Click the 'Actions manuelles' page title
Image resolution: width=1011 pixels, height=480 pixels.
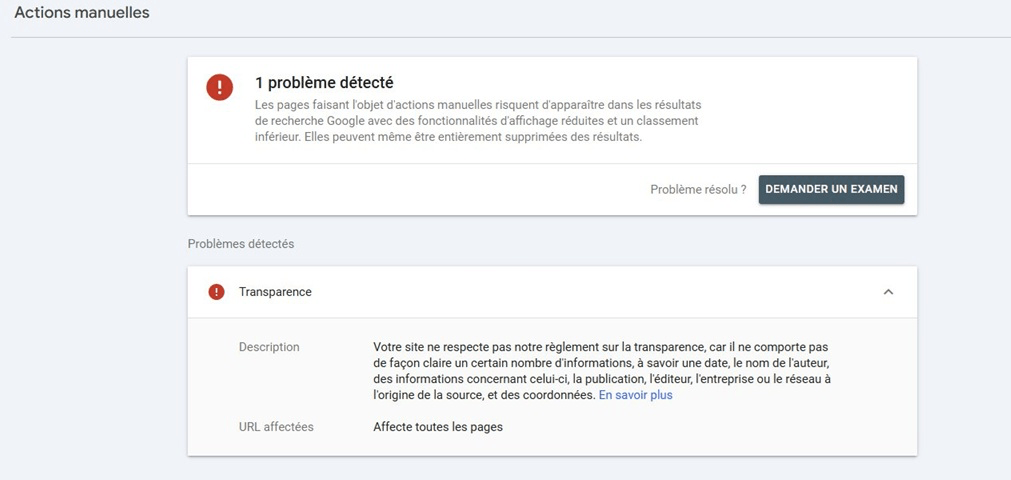(x=82, y=13)
